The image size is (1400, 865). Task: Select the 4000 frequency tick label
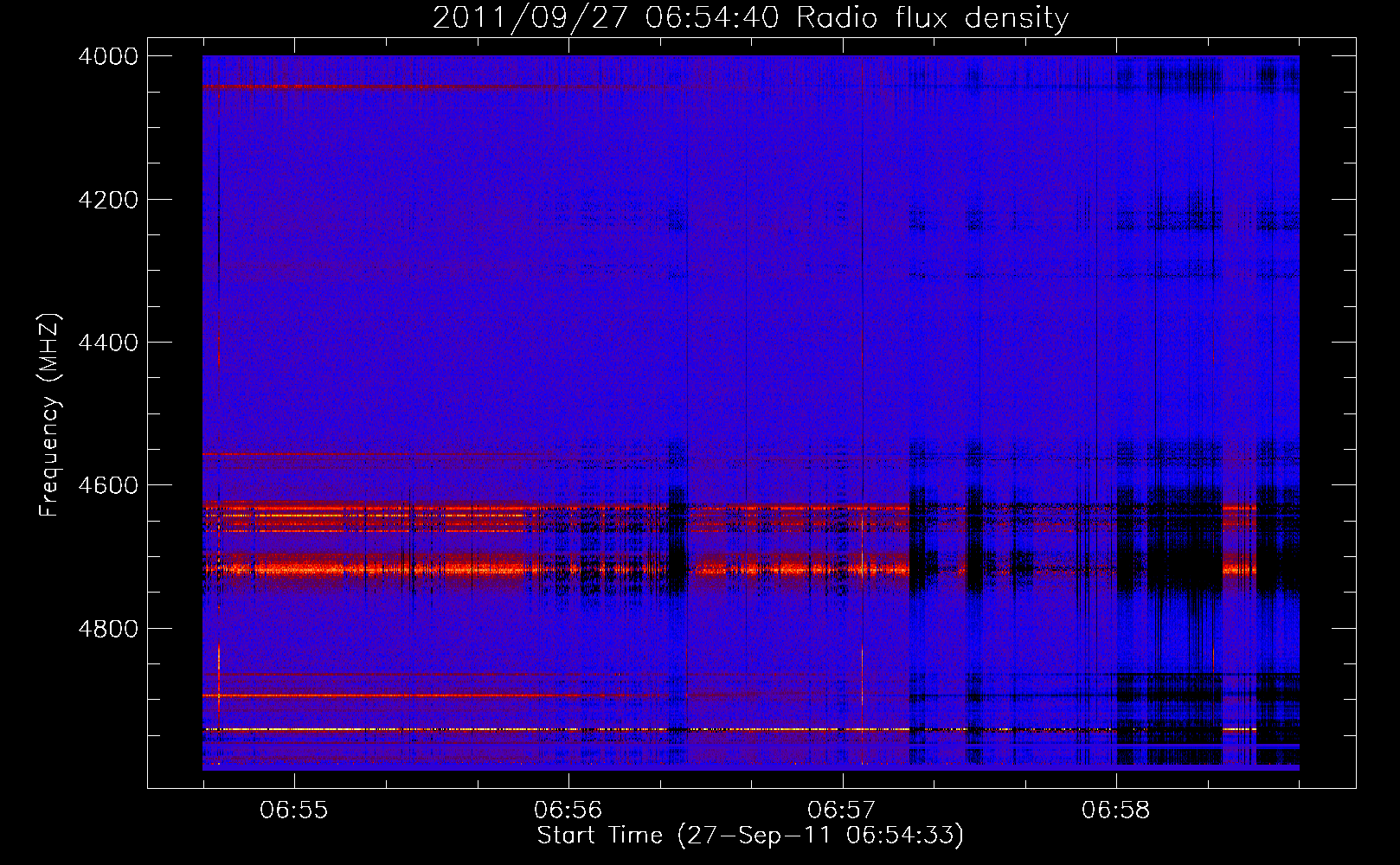pyautogui.click(x=108, y=56)
